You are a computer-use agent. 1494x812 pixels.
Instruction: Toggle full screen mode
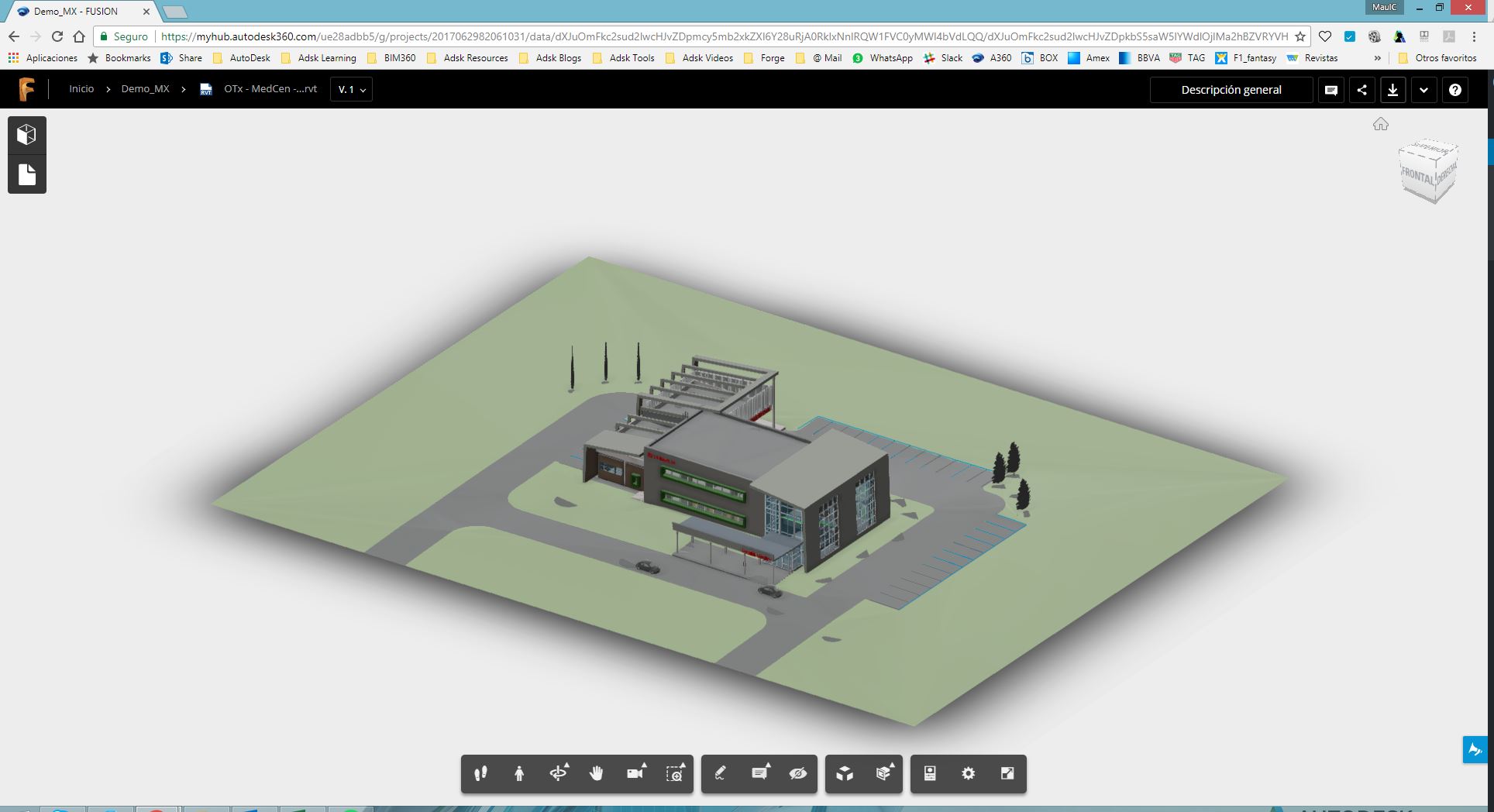(1007, 773)
